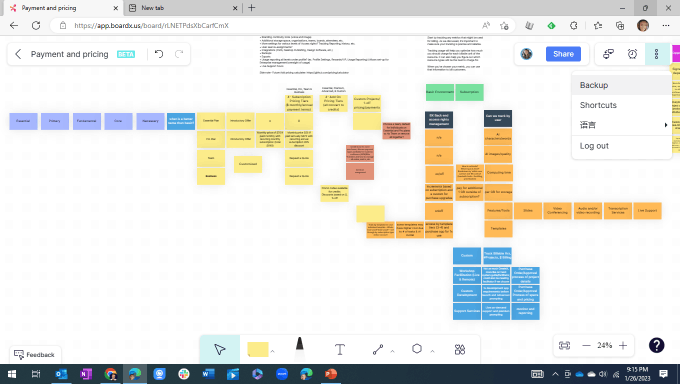Open PowerPoint from the taskbar
Image resolution: width=680 pixels, height=384 pixels.
coord(330,374)
